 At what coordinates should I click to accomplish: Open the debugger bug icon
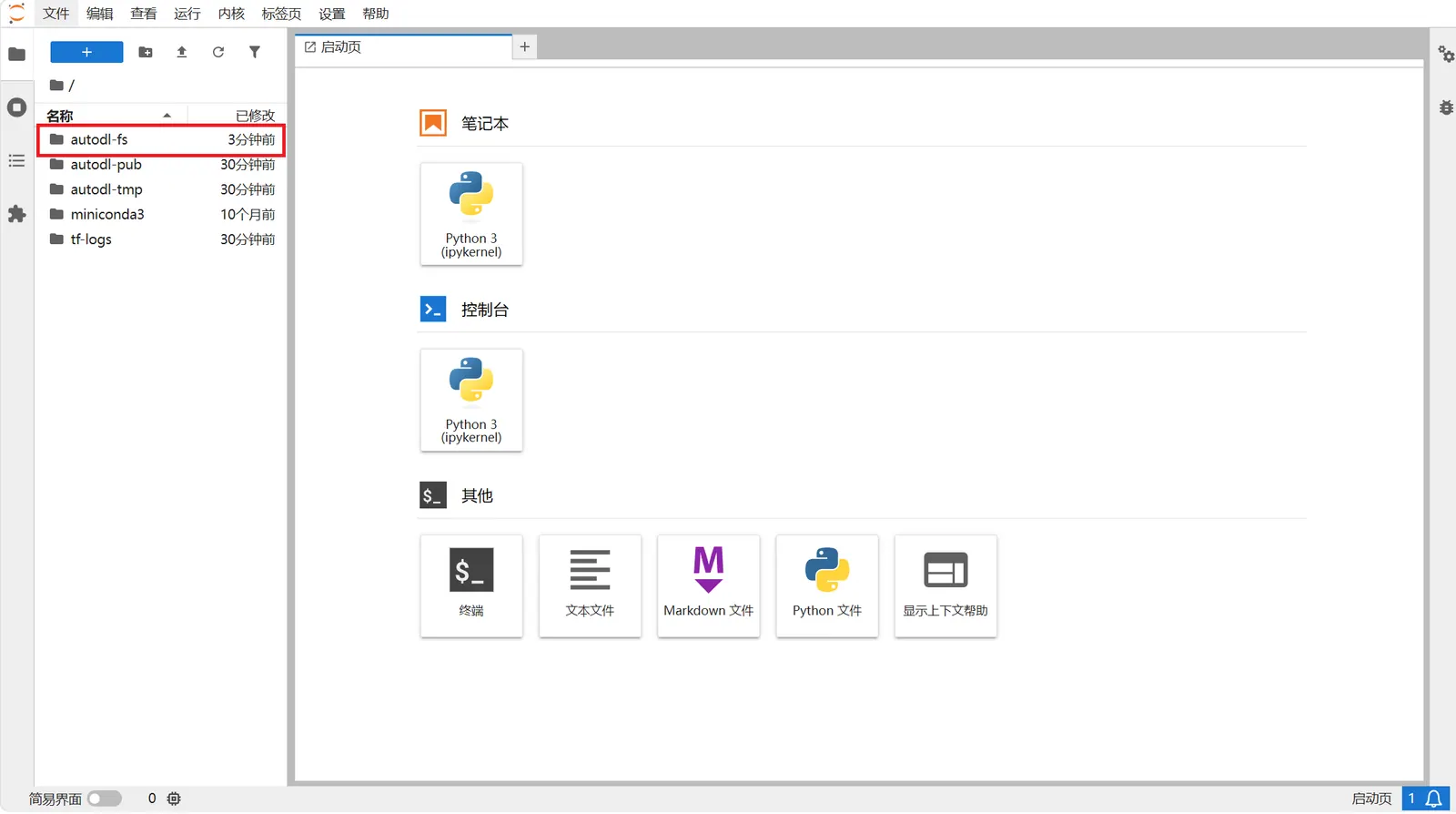[x=1445, y=107]
